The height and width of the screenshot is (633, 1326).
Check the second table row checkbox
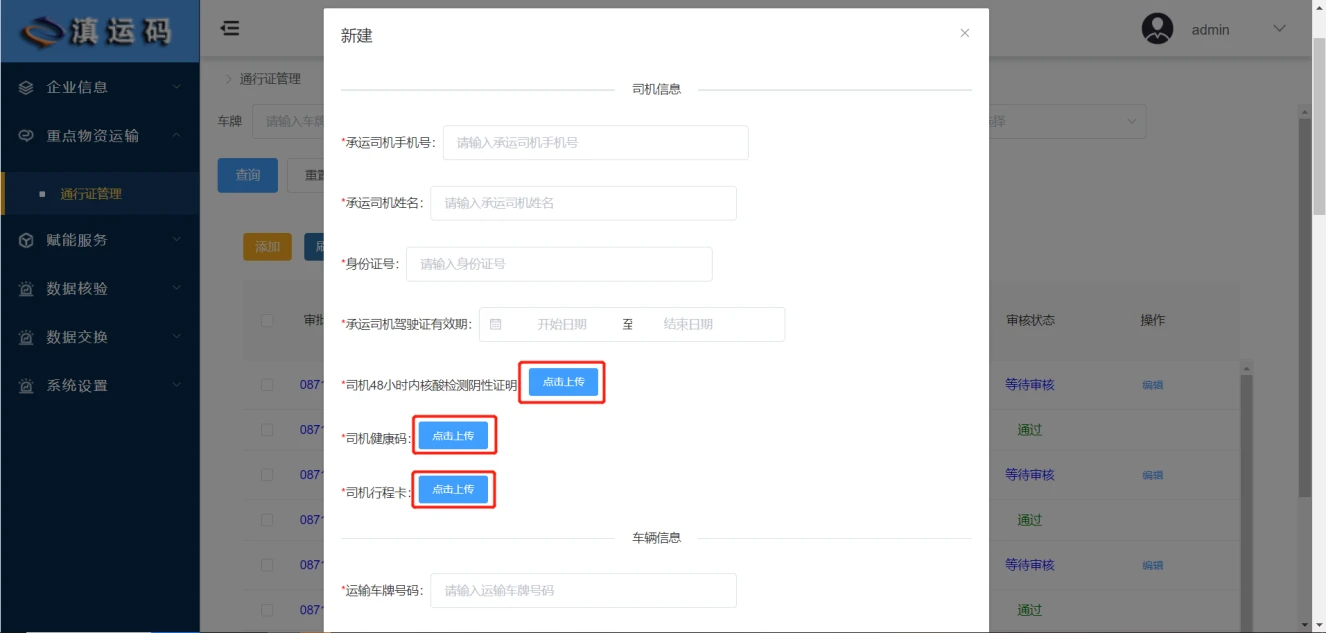tap(267, 430)
